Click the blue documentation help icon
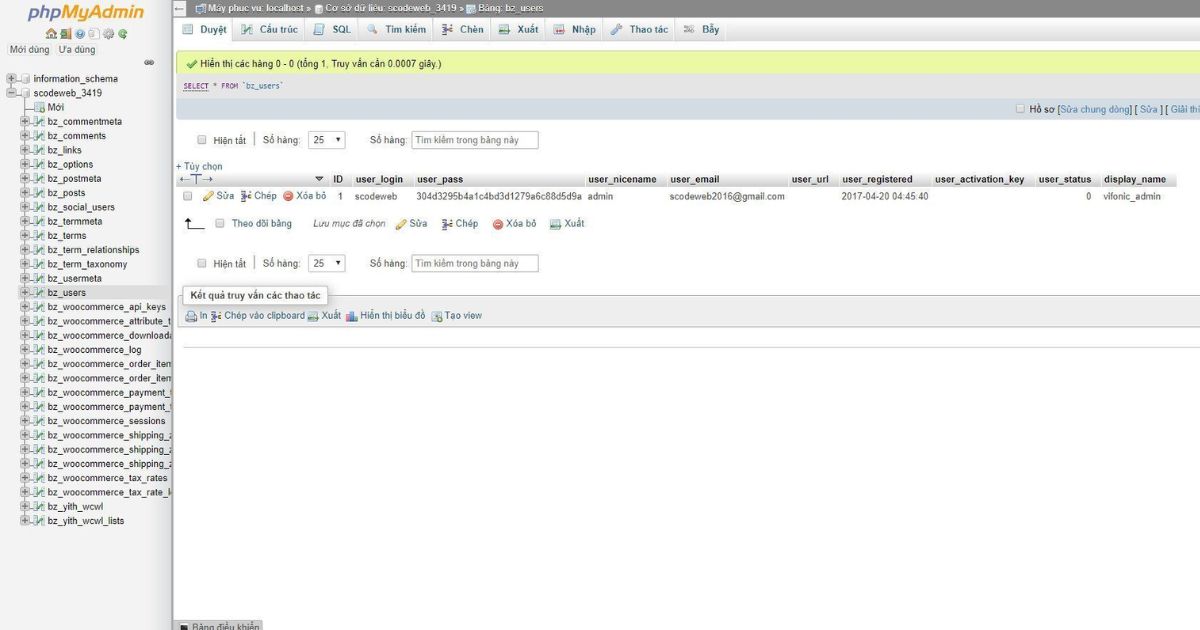This screenshot has height=630, width=1200. click(x=80, y=34)
